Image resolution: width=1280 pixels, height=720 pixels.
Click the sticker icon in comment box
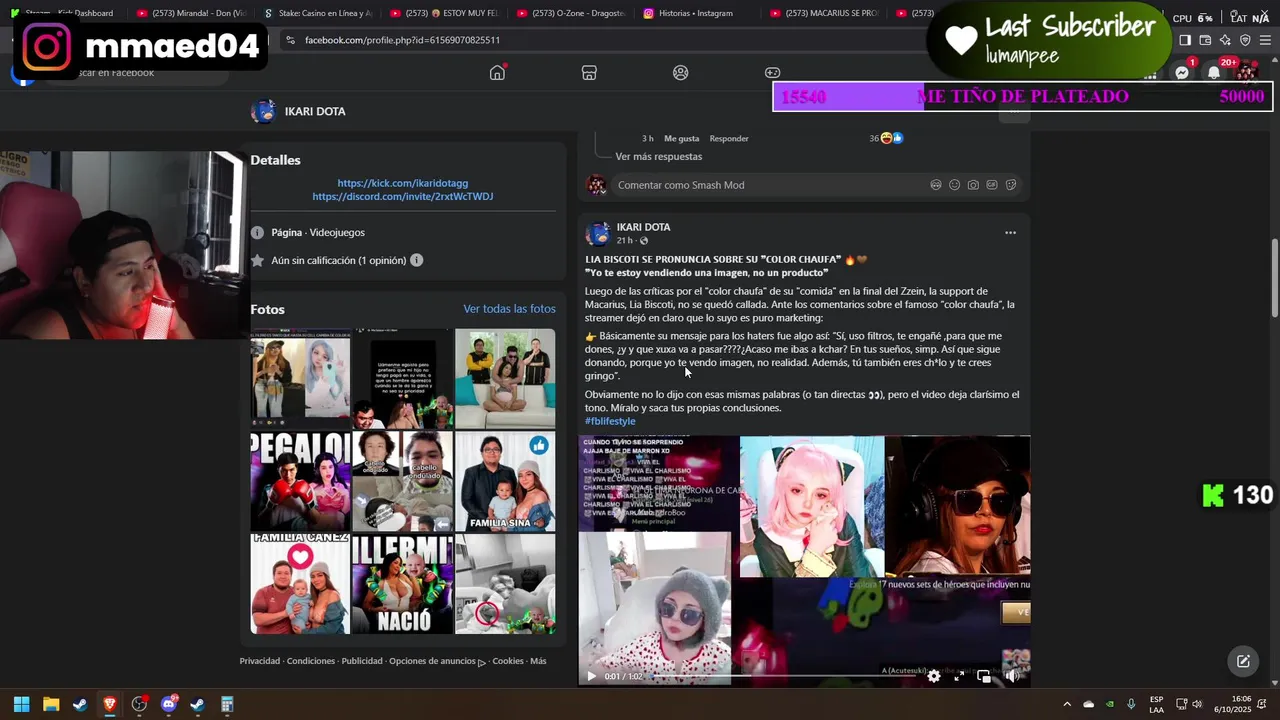pos(1011,185)
